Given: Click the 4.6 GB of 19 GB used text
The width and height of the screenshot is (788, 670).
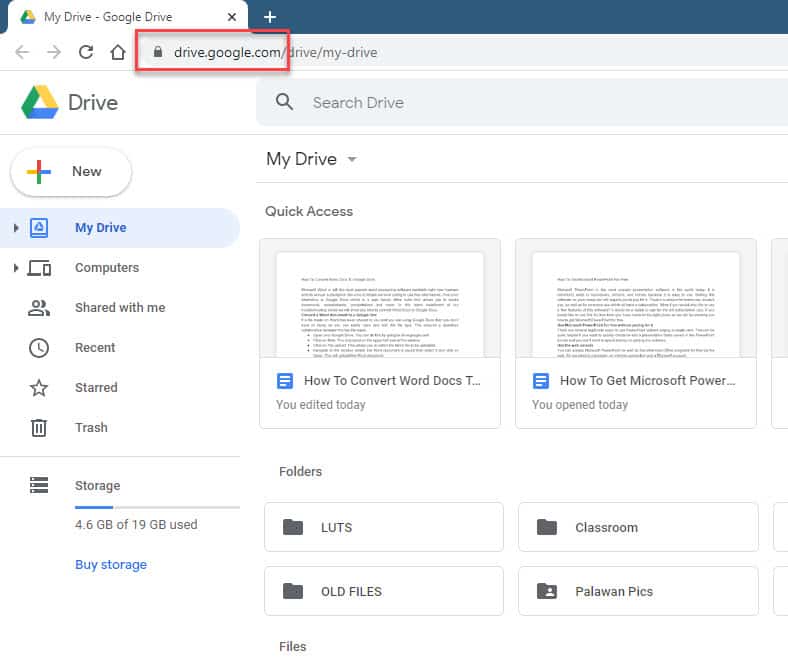Looking at the screenshot, I should tap(136, 525).
